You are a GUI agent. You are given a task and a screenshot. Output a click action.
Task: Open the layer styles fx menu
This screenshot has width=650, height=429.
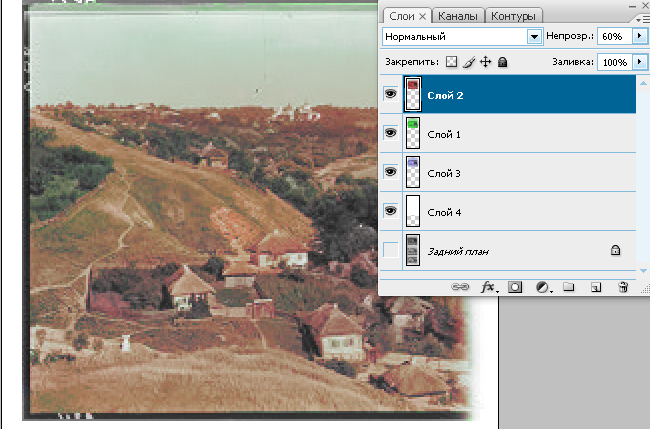click(x=490, y=287)
